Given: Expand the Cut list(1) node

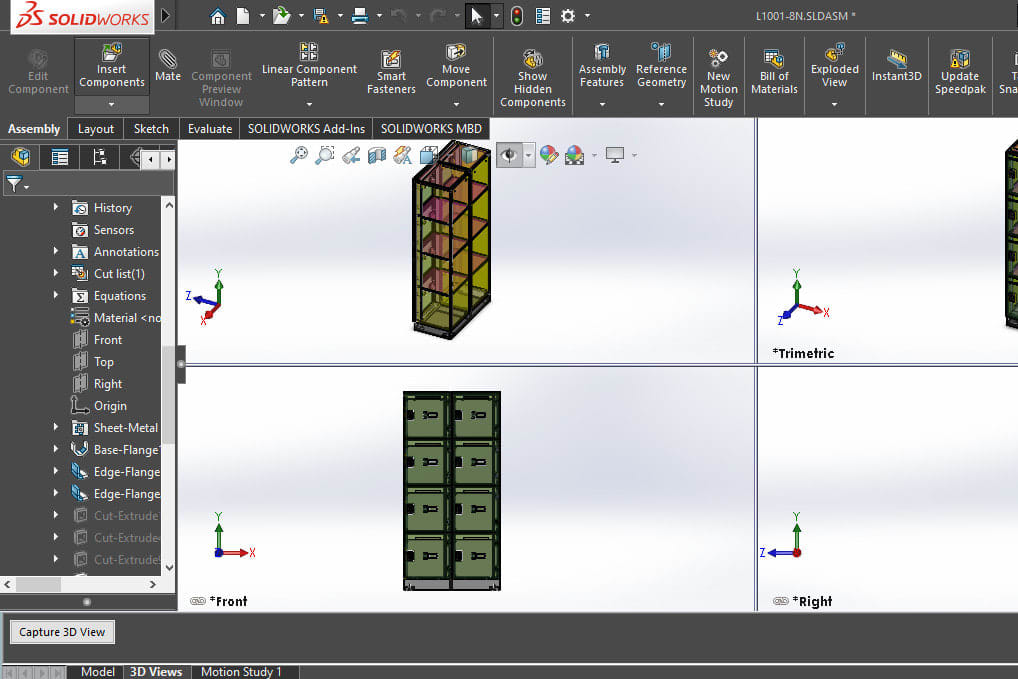Looking at the screenshot, I should [56, 273].
